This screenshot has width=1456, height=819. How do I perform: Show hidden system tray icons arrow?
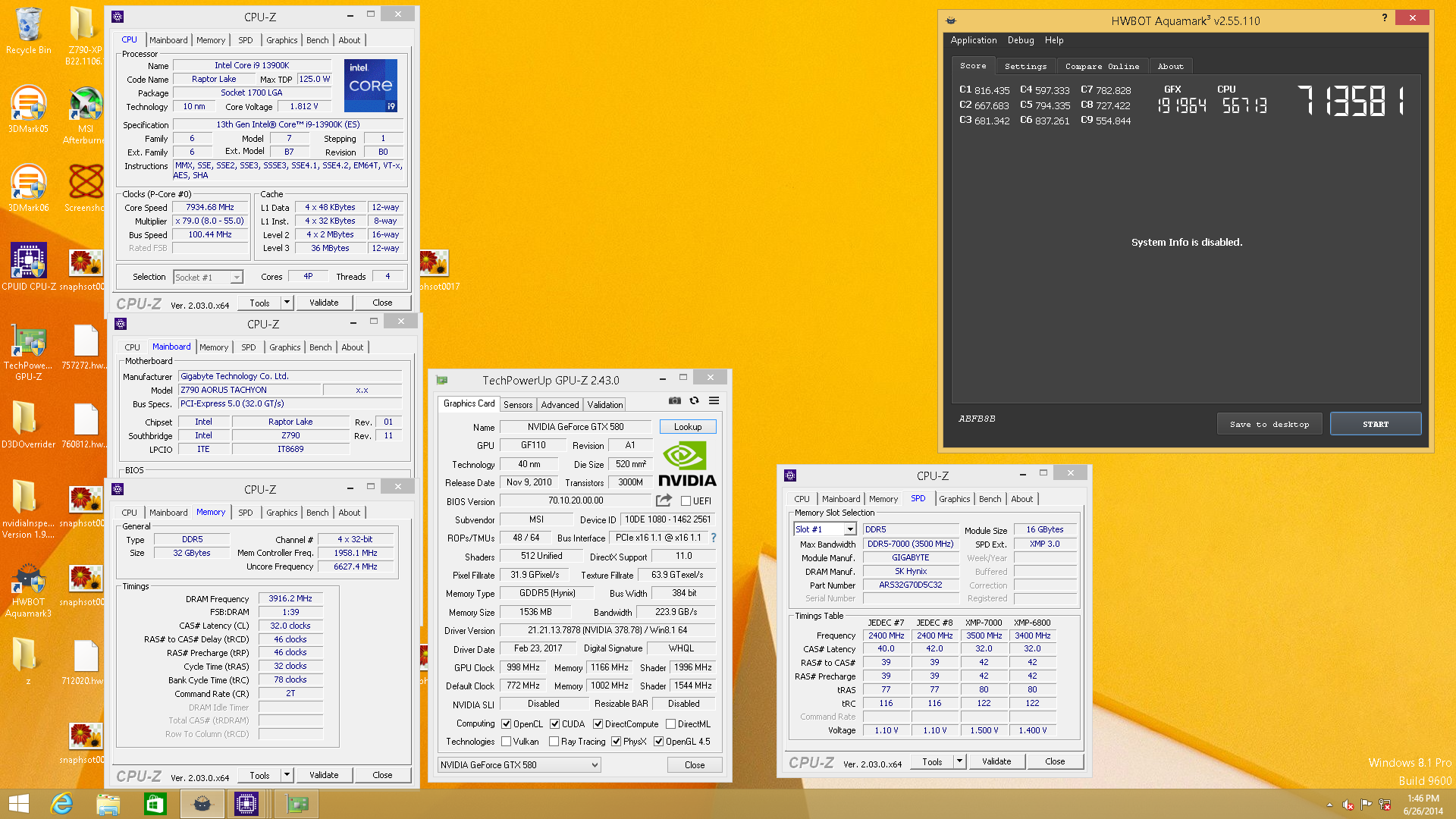(1329, 805)
